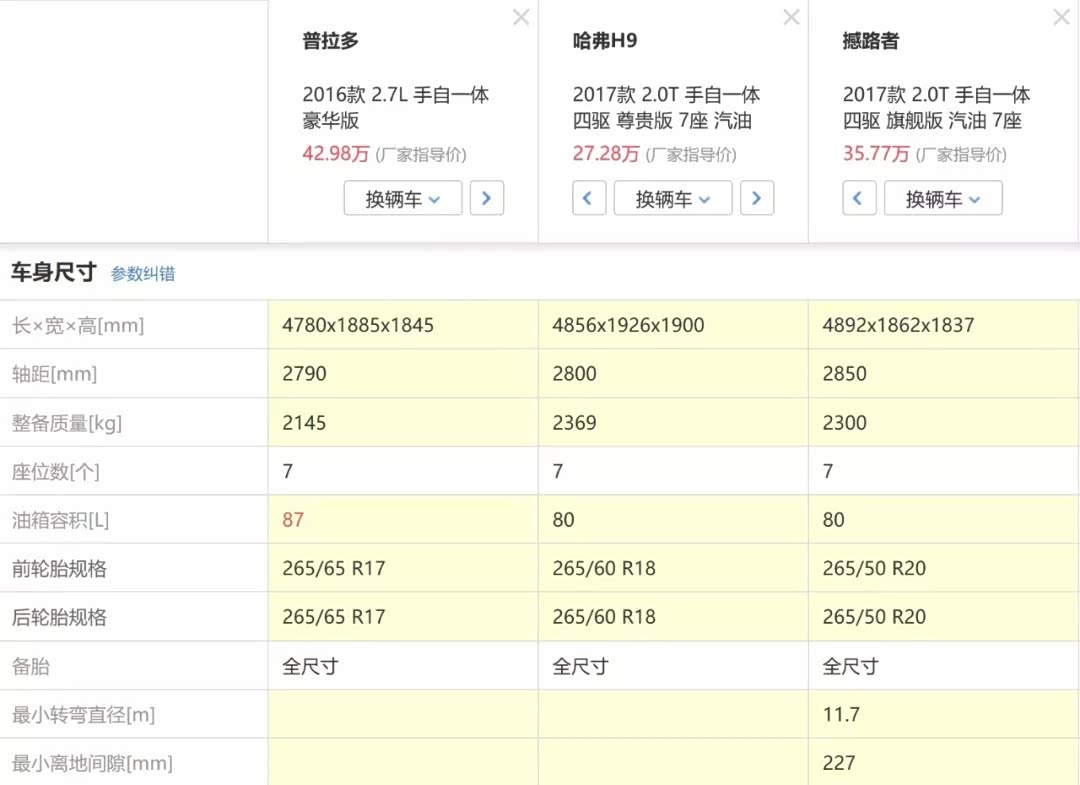The height and width of the screenshot is (785, 1080).
Task: Click the left arrow under 撼路者
Action: pos(859,198)
